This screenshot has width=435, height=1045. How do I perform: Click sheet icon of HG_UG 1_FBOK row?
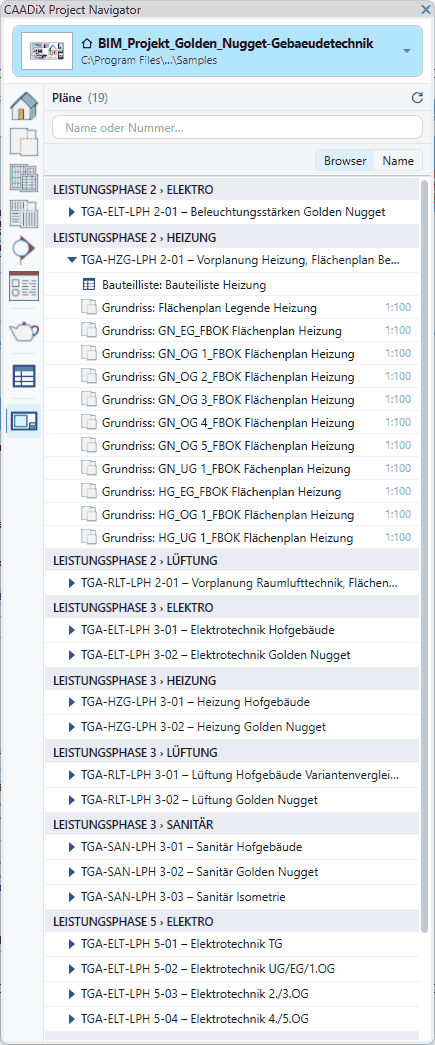click(x=89, y=537)
